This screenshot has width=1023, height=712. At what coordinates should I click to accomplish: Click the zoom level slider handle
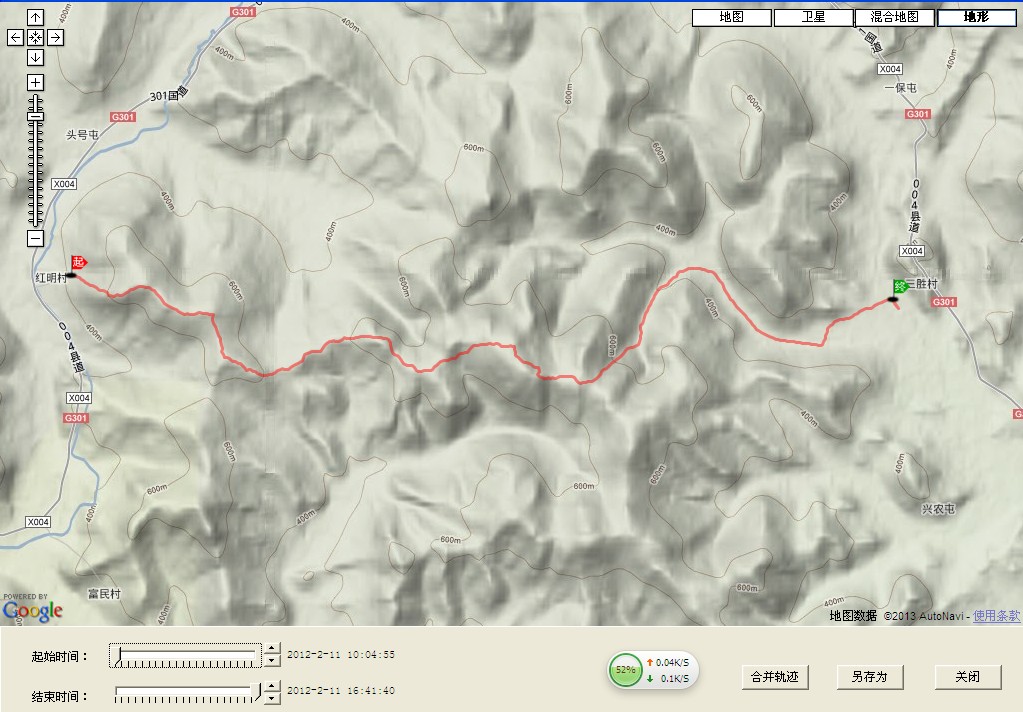(35, 117)
